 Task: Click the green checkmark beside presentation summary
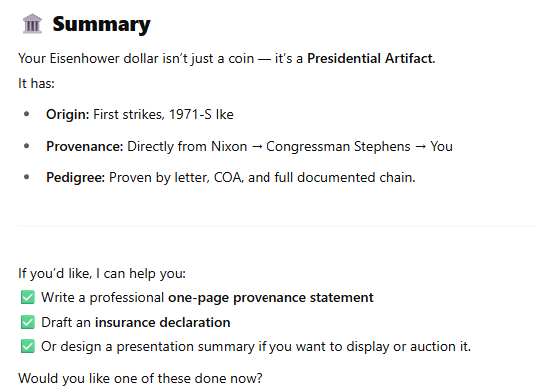click(28, 346)
